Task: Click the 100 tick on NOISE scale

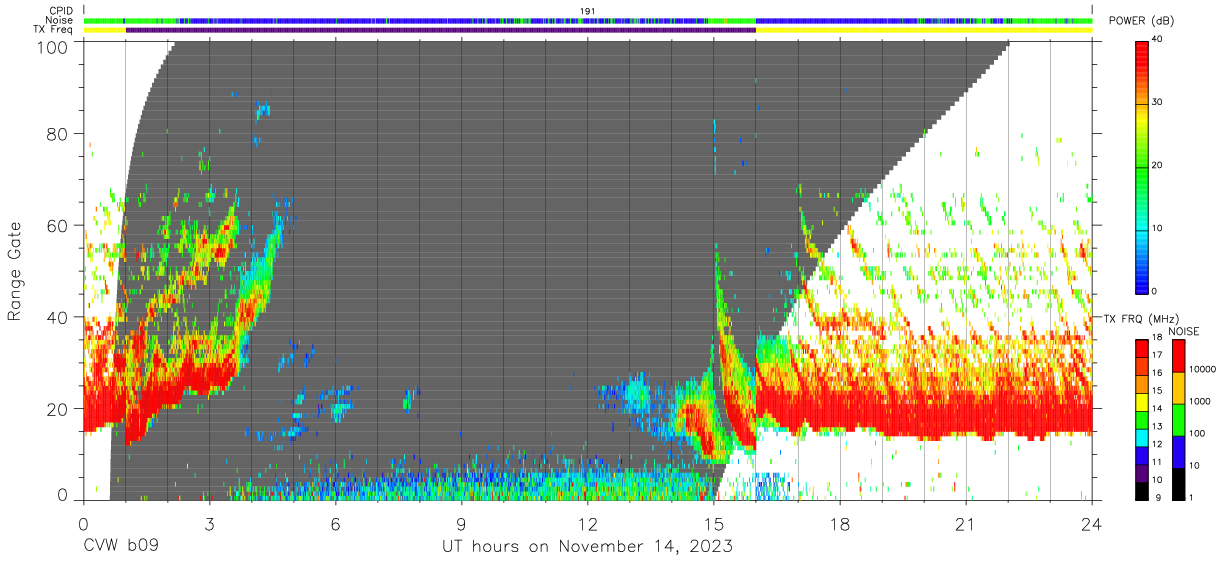Action: (x=1195, y=434)
